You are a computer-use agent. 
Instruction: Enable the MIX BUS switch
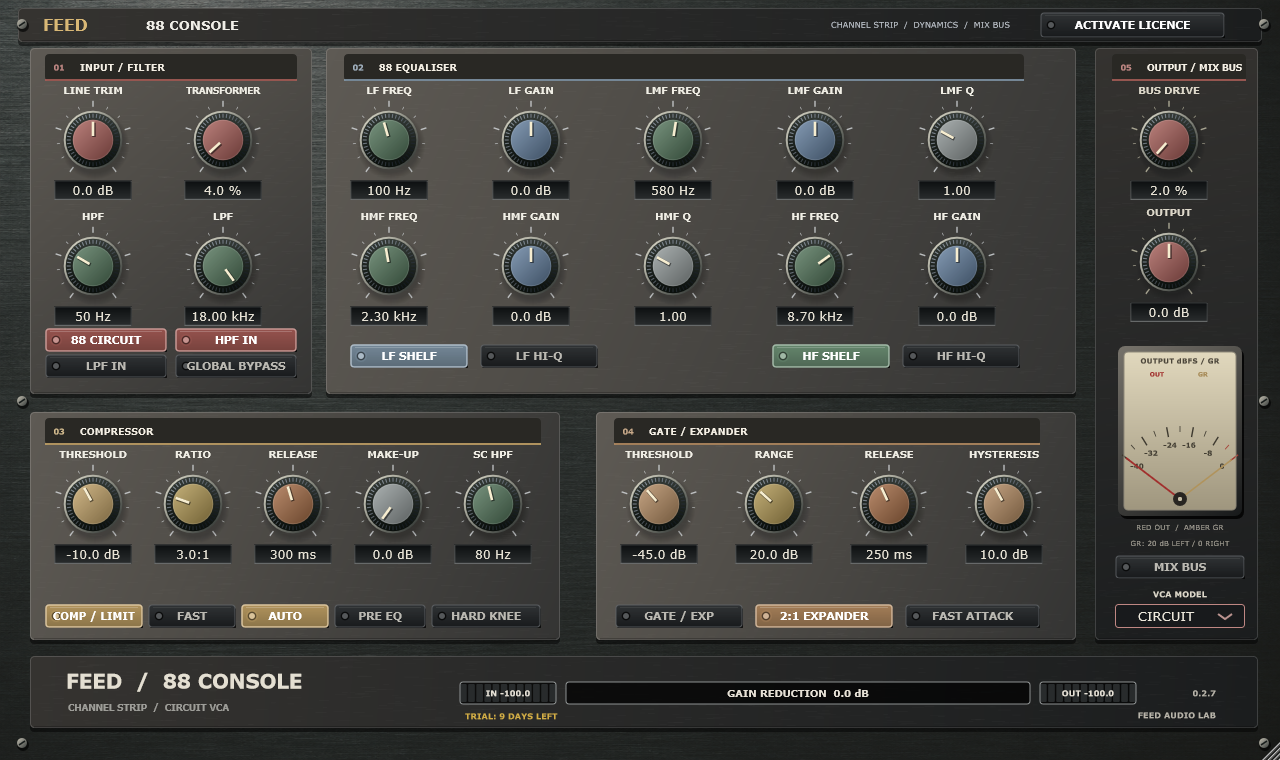(1180, 567)
